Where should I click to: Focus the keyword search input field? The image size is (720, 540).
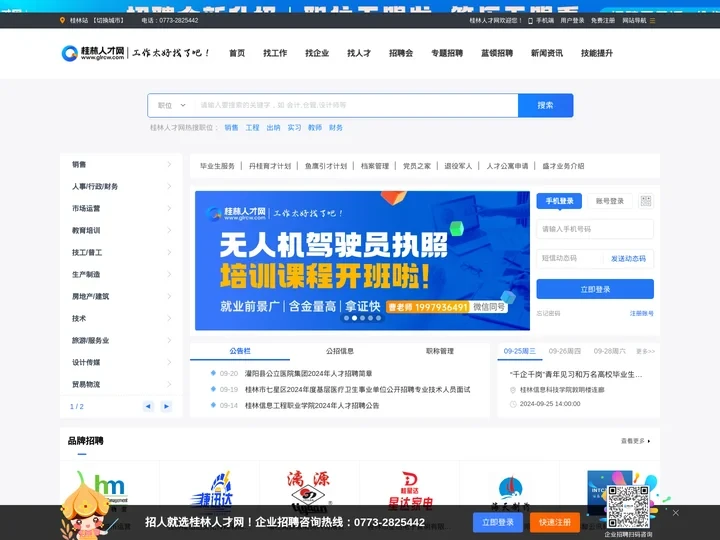click(x=356, y=105)
